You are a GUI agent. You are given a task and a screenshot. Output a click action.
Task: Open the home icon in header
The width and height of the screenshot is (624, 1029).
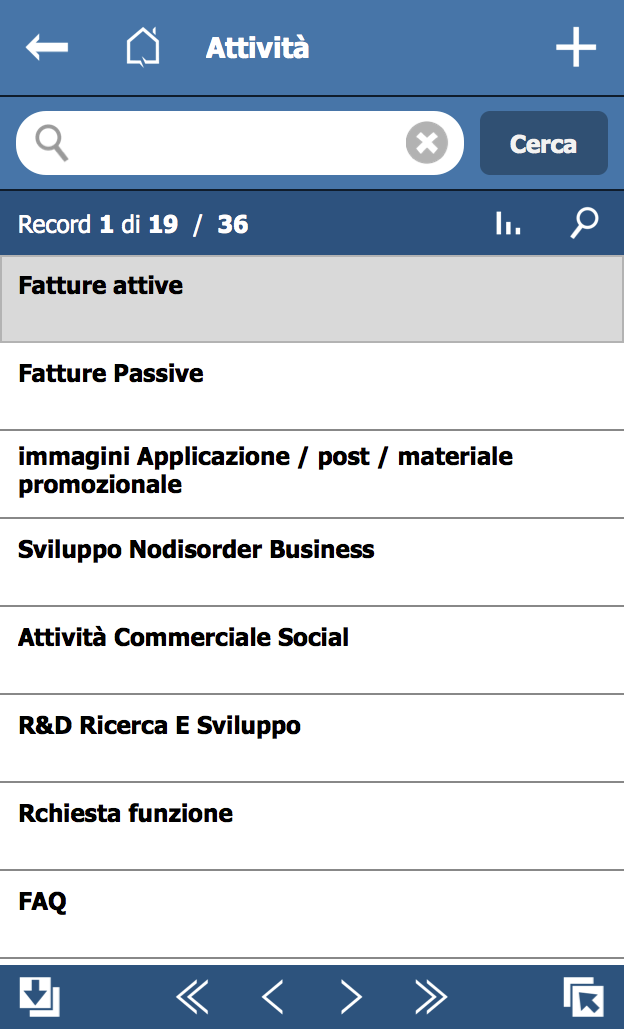click(142, 47)
